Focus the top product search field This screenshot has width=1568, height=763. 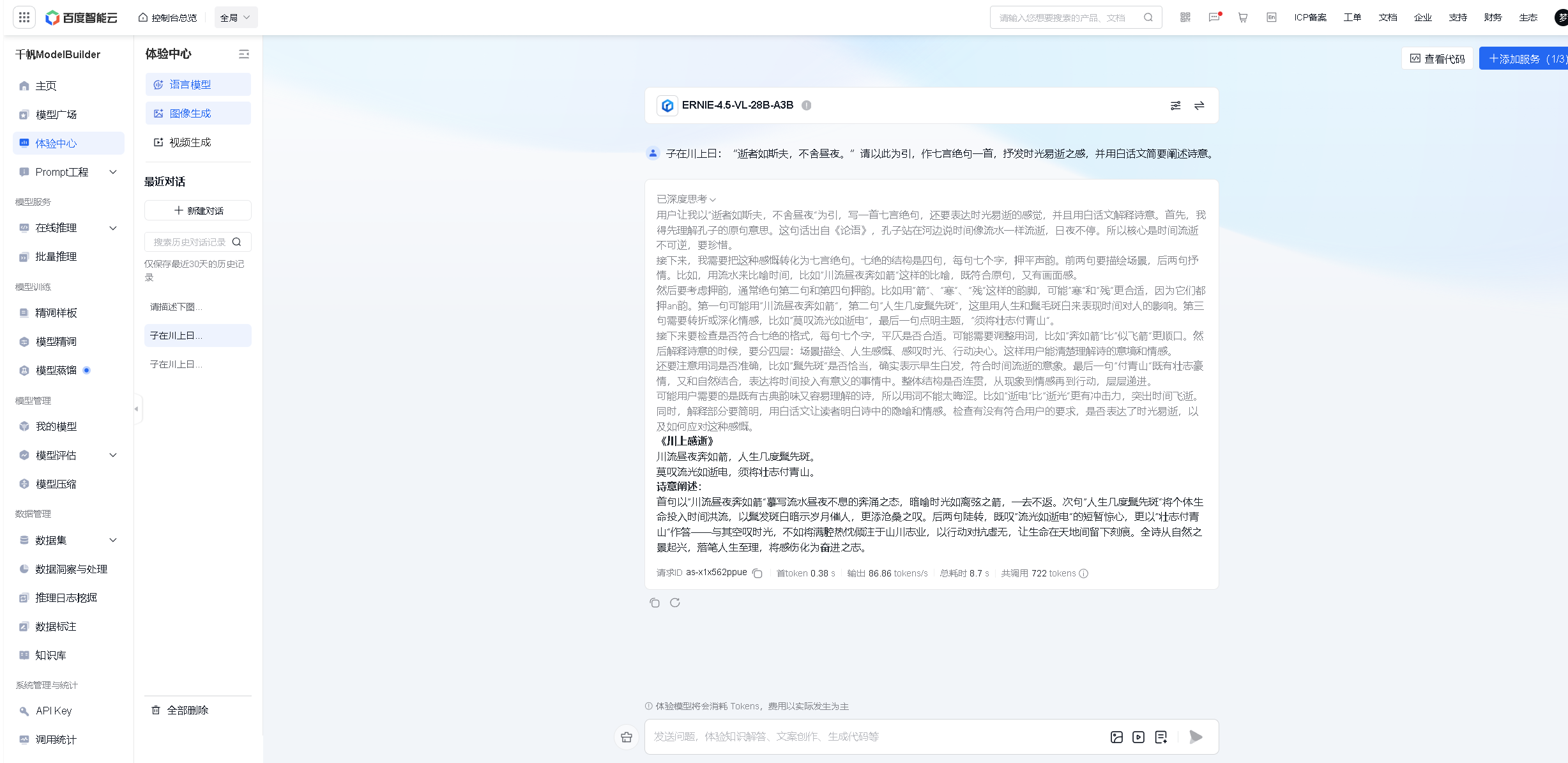point(1076,17)
